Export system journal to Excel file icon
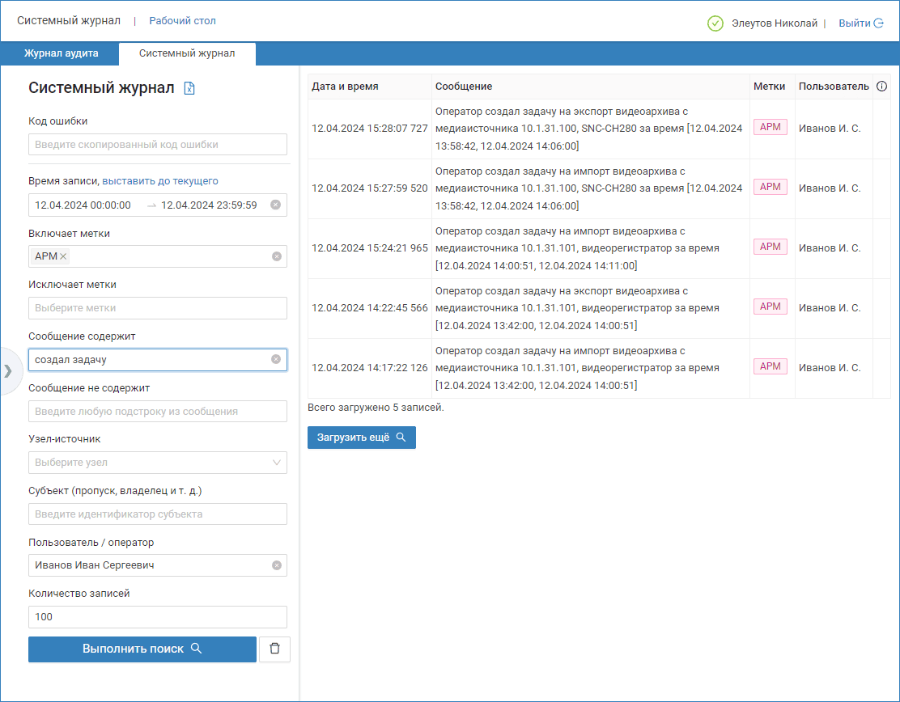The height and width of the screenshot is (702, 900). coord(189,88)
